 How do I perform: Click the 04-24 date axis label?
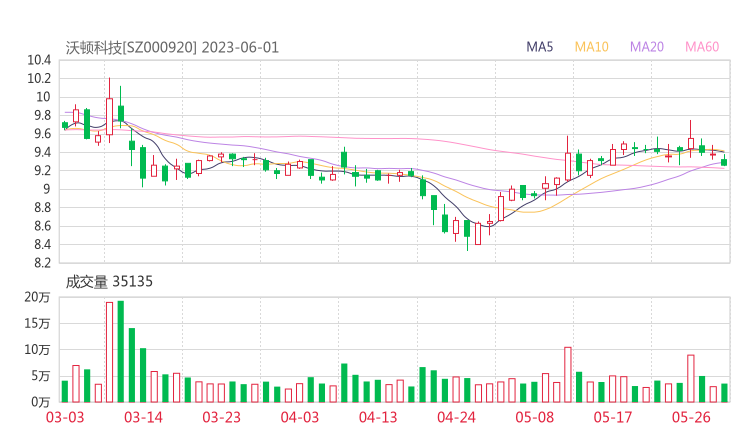[456, 417]
